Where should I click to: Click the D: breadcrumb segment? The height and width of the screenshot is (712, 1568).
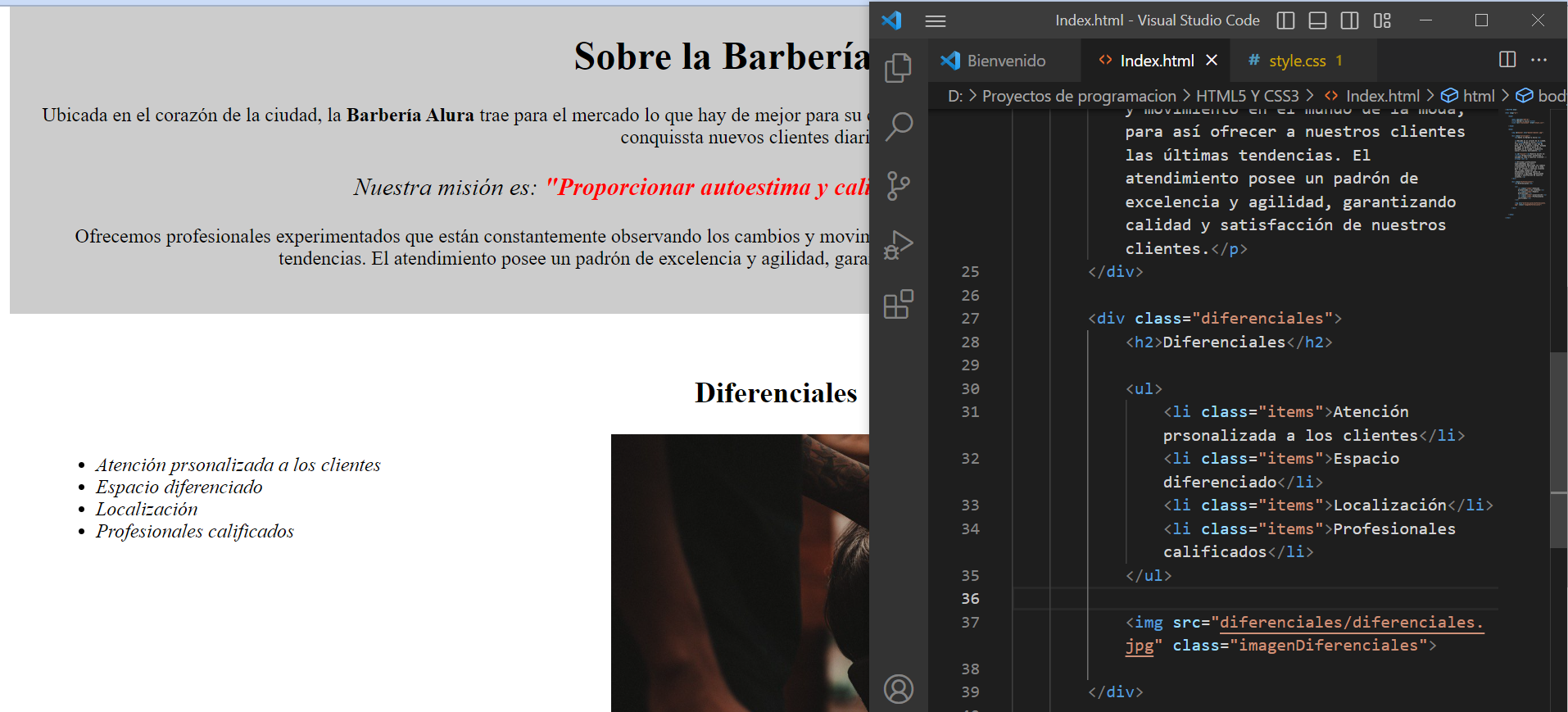(955, 96)
